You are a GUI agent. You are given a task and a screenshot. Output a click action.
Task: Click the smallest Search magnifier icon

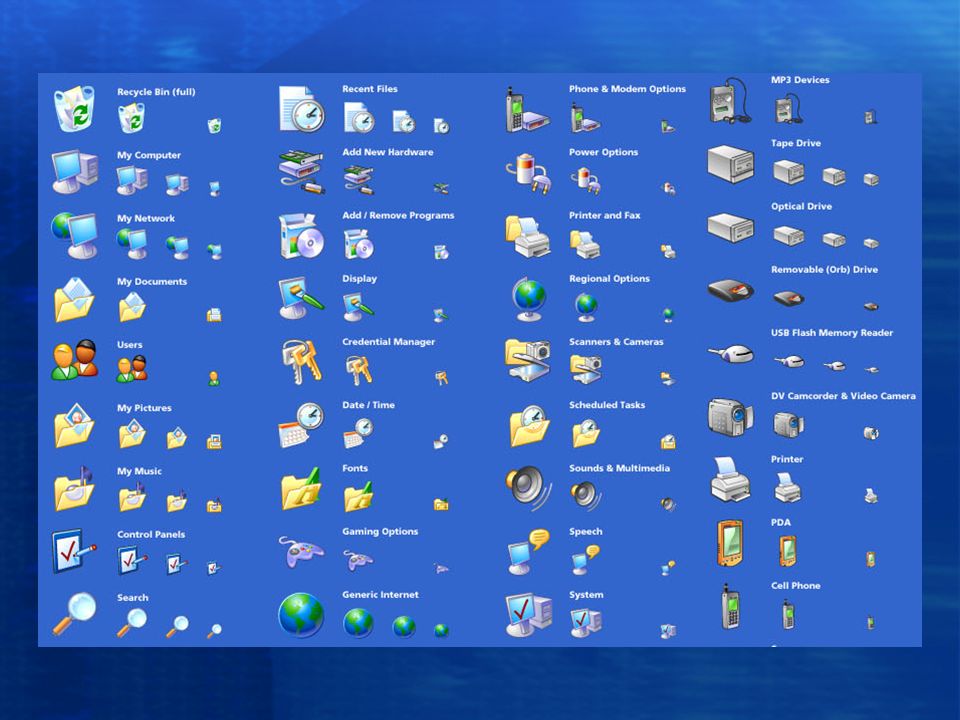pyautogui.click(x=214, y=631)
